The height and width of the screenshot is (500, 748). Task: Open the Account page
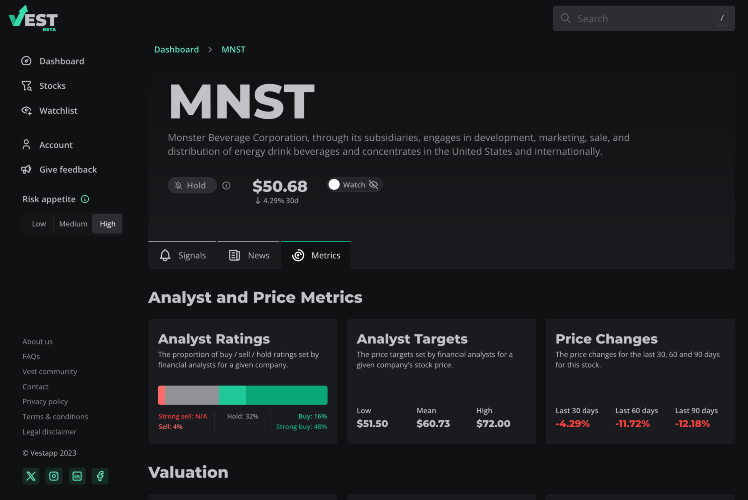click(x=56, y=145)
